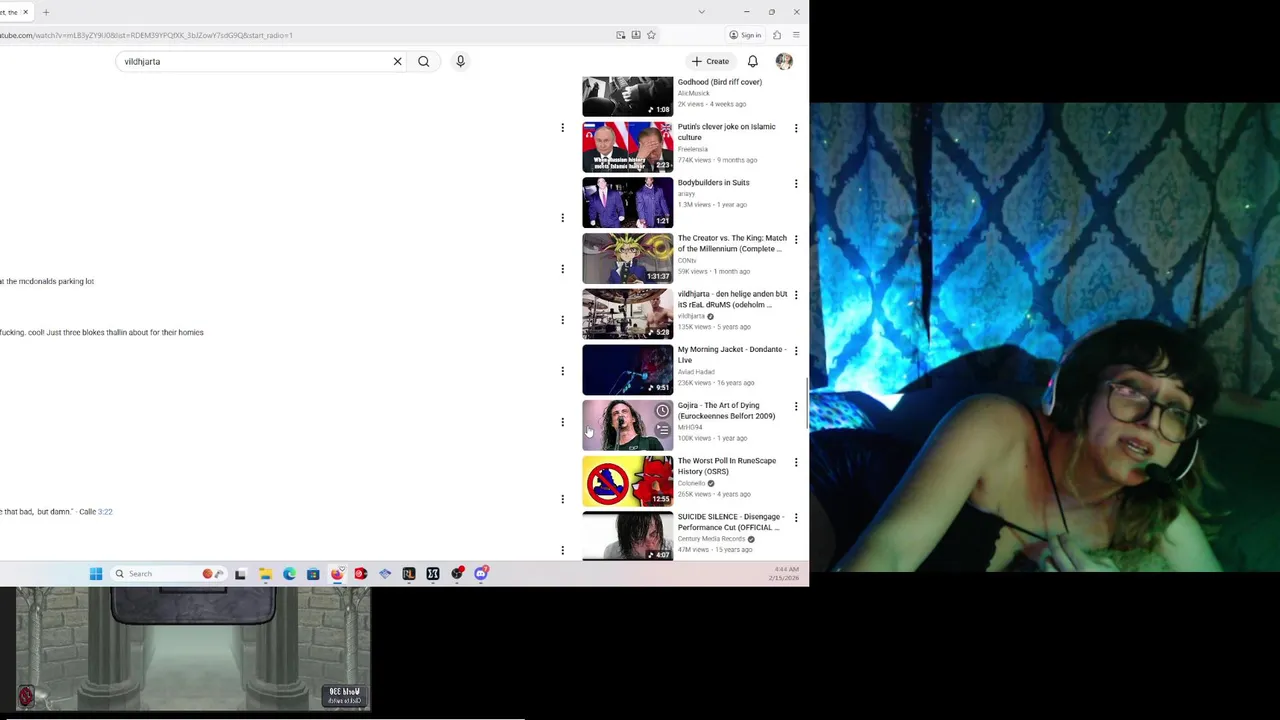Open more options for SUICIDE SILENCE Disengage video
Viewport: 1280px width, 720px height.
click(796, 518)
